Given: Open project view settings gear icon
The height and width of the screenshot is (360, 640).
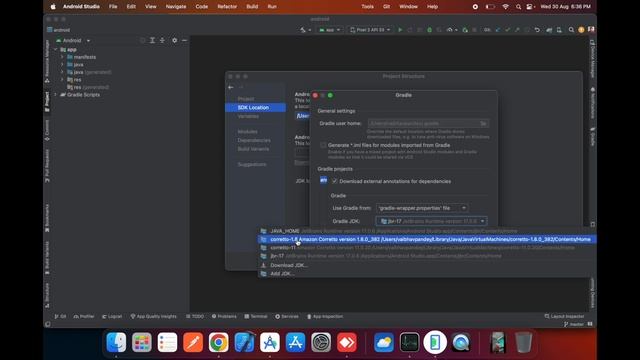Looking at the screenshot, I should pyautogui.click(x=175, y=40).
